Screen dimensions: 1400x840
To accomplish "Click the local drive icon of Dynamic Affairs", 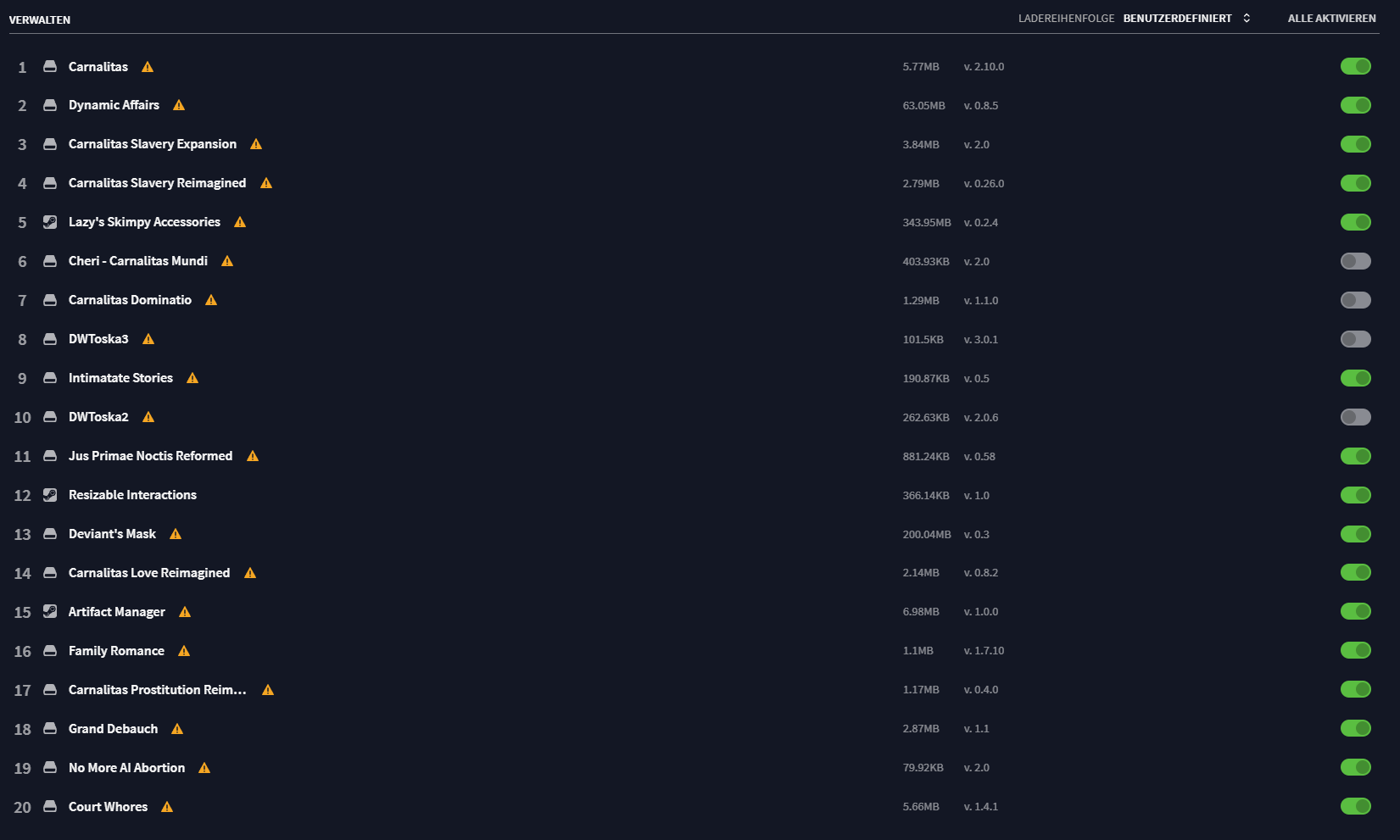I will tap(50, 105).
